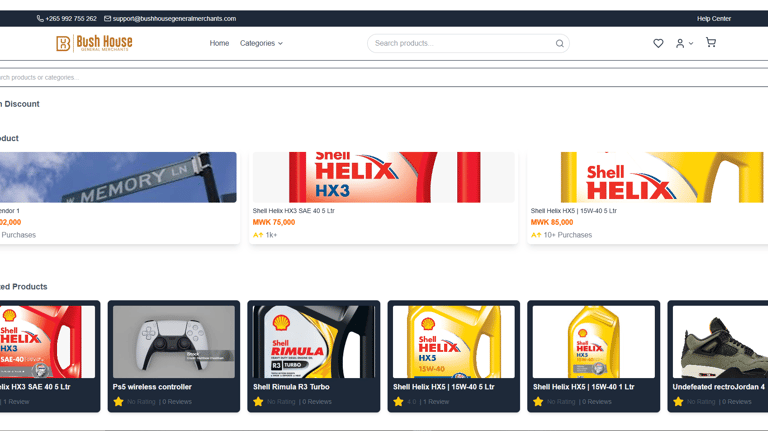Click the Undefeated rectroJordan 4 title

[x=719, y=387]
